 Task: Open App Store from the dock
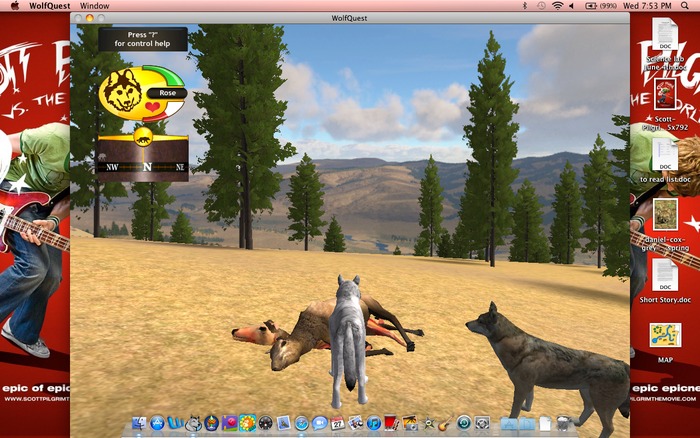click(157, 423)
